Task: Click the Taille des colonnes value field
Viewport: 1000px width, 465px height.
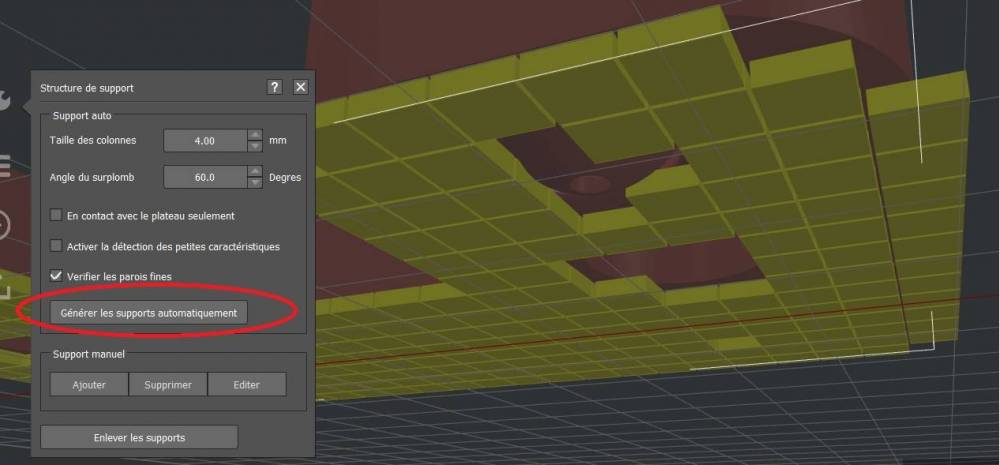Action: coord(205,140)
